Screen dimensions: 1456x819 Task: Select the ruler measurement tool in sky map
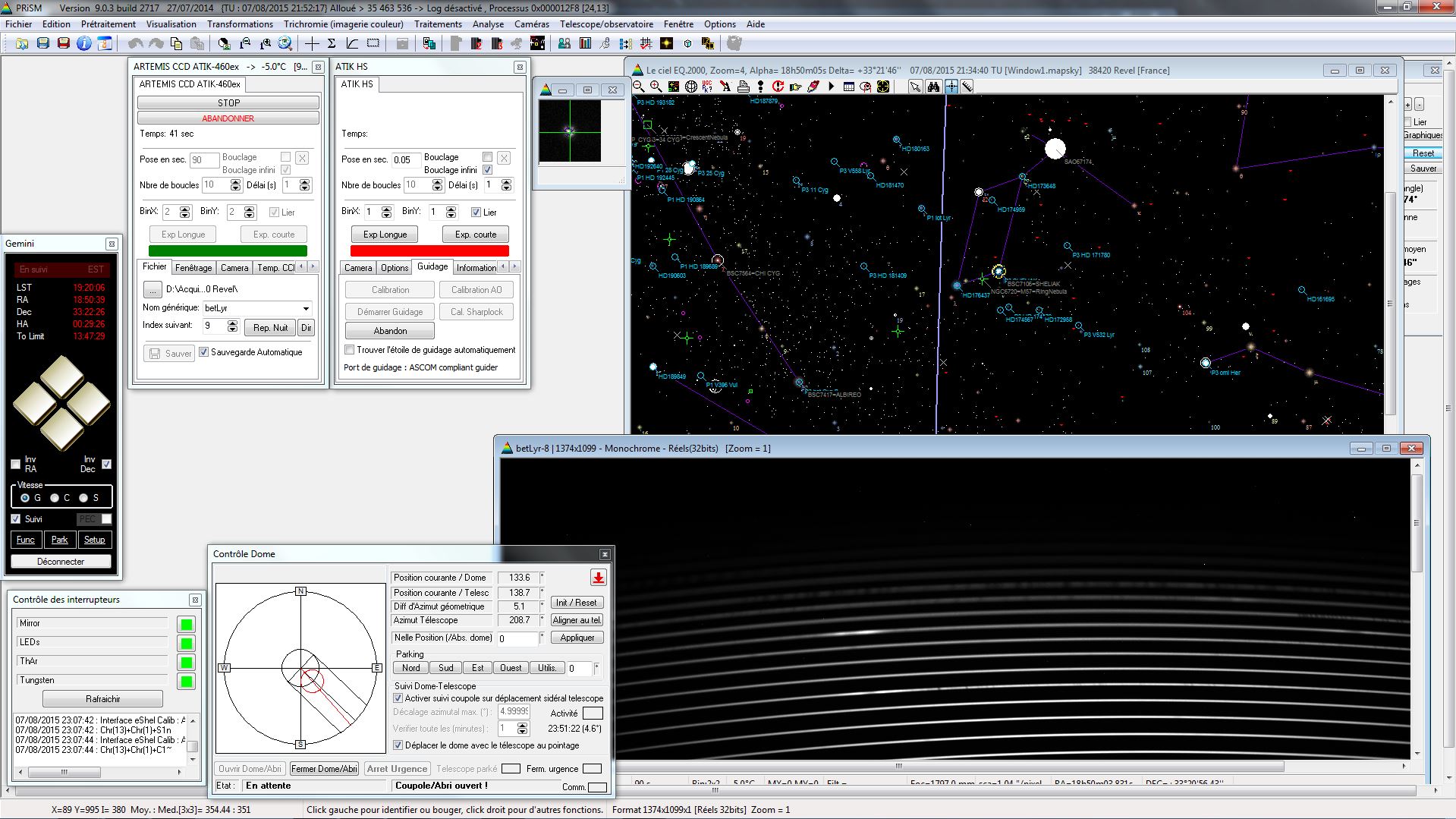(967, 87)
